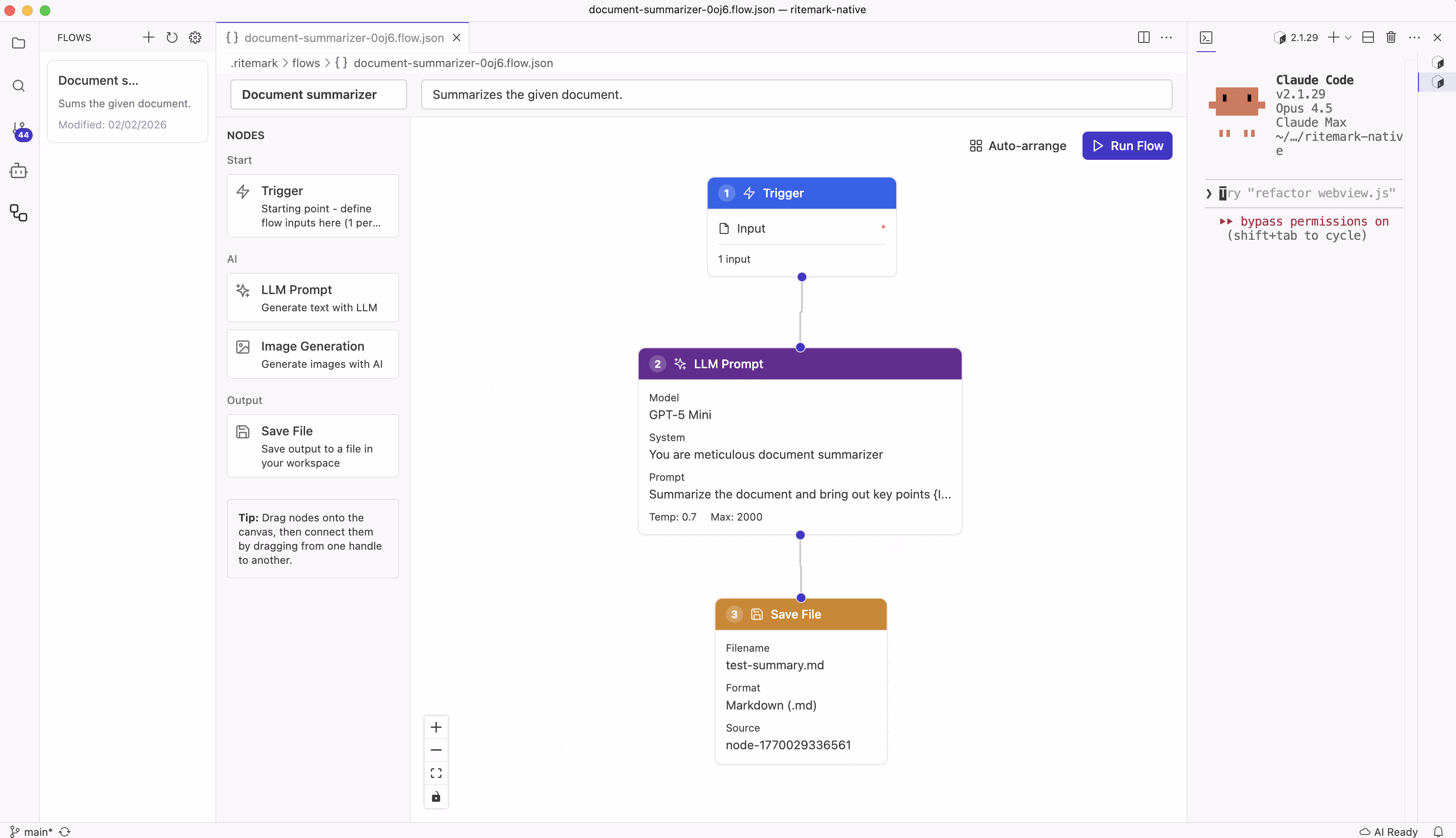Open the AI robot panel icon

19,171
